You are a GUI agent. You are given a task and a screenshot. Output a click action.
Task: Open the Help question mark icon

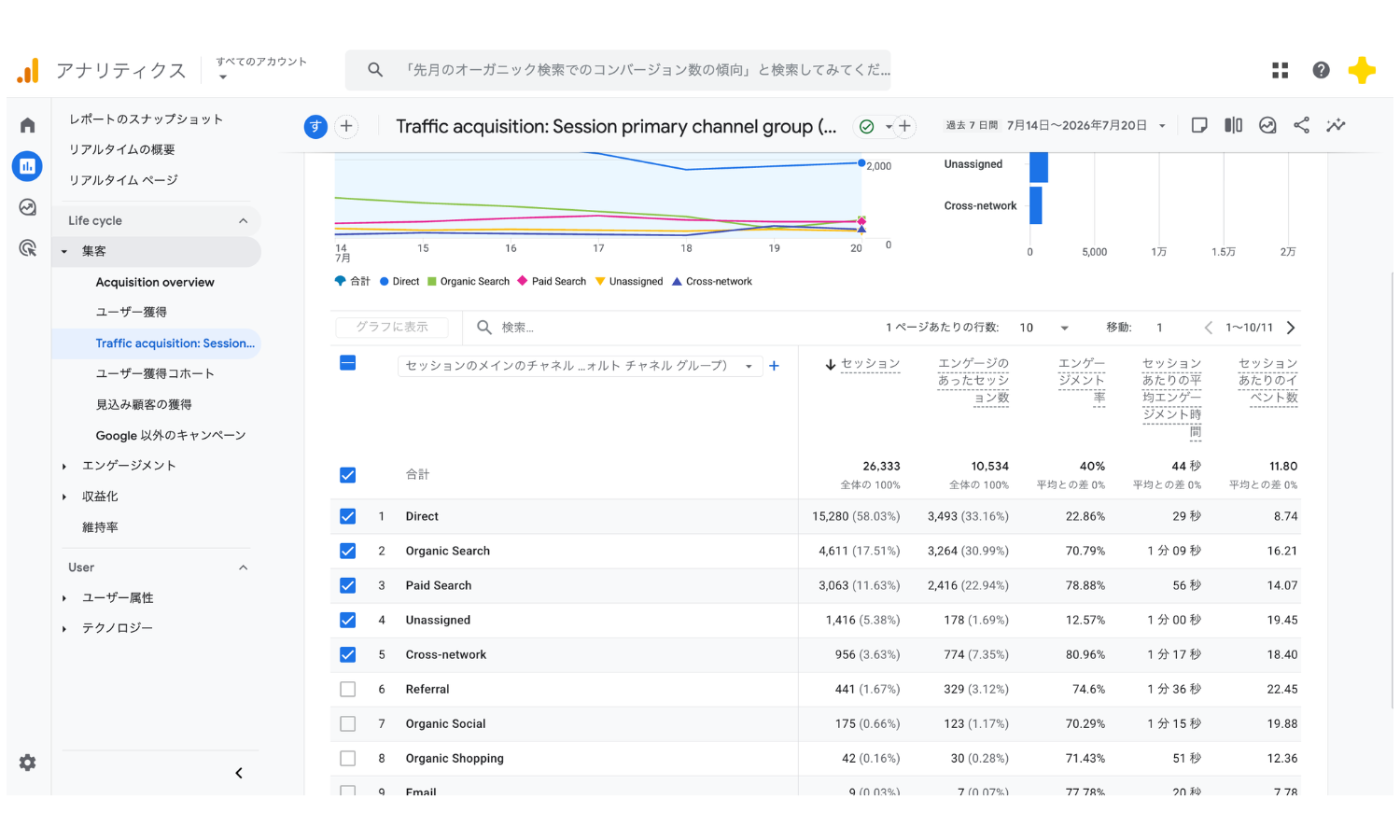click(1321, 70)
